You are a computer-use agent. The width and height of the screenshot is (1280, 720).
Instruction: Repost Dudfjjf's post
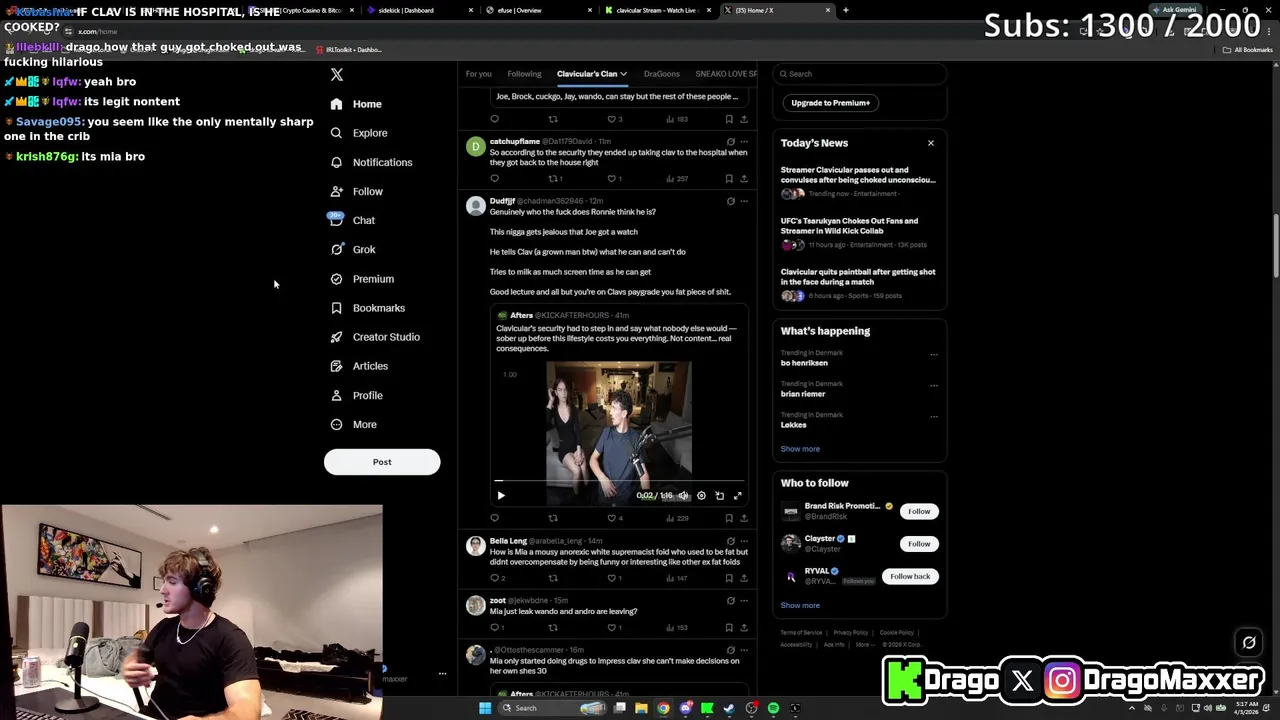[553, 518]
